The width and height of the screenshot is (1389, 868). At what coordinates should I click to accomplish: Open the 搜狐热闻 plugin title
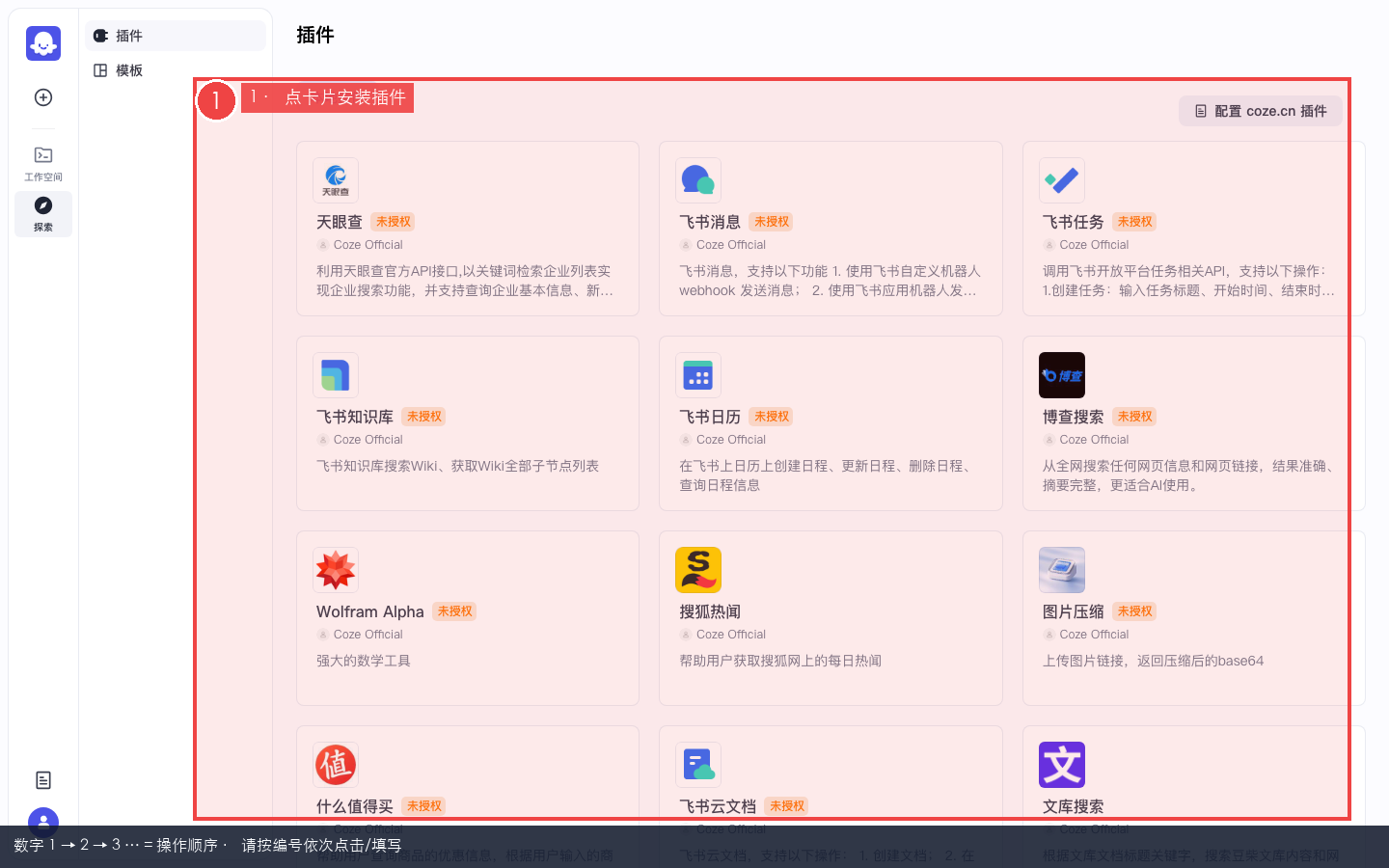coord(710,611)
